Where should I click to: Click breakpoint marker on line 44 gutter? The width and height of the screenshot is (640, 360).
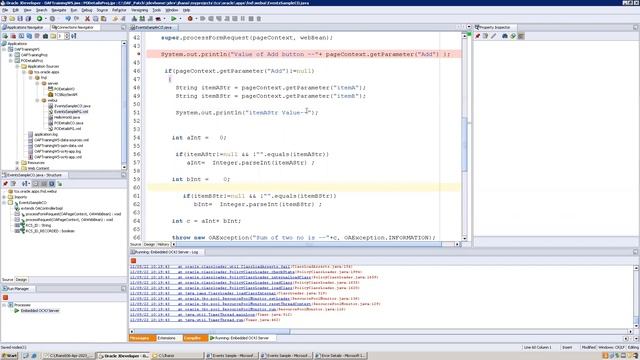(x=138, y=54)
